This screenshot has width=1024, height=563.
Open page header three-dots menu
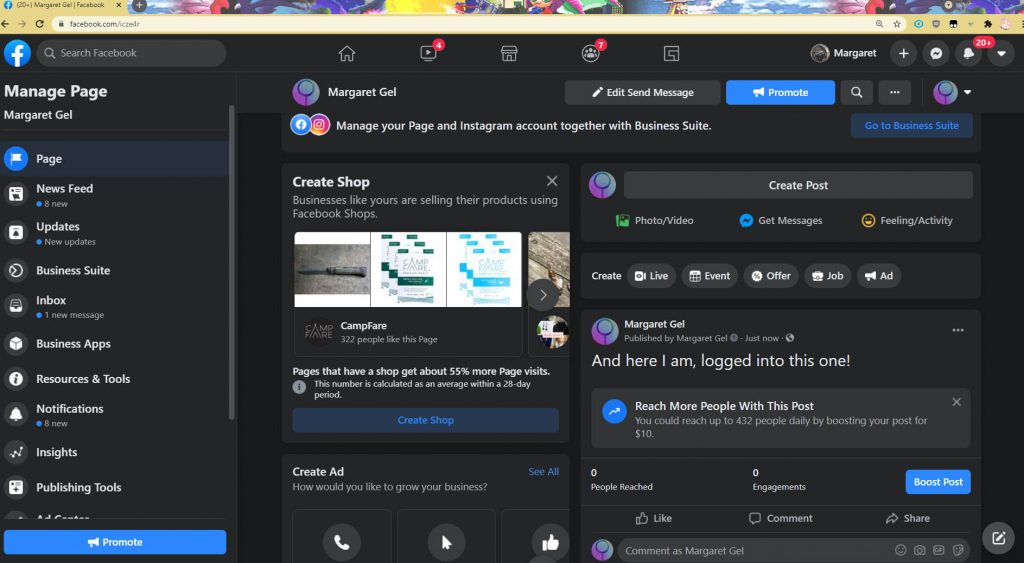[895, 92]
